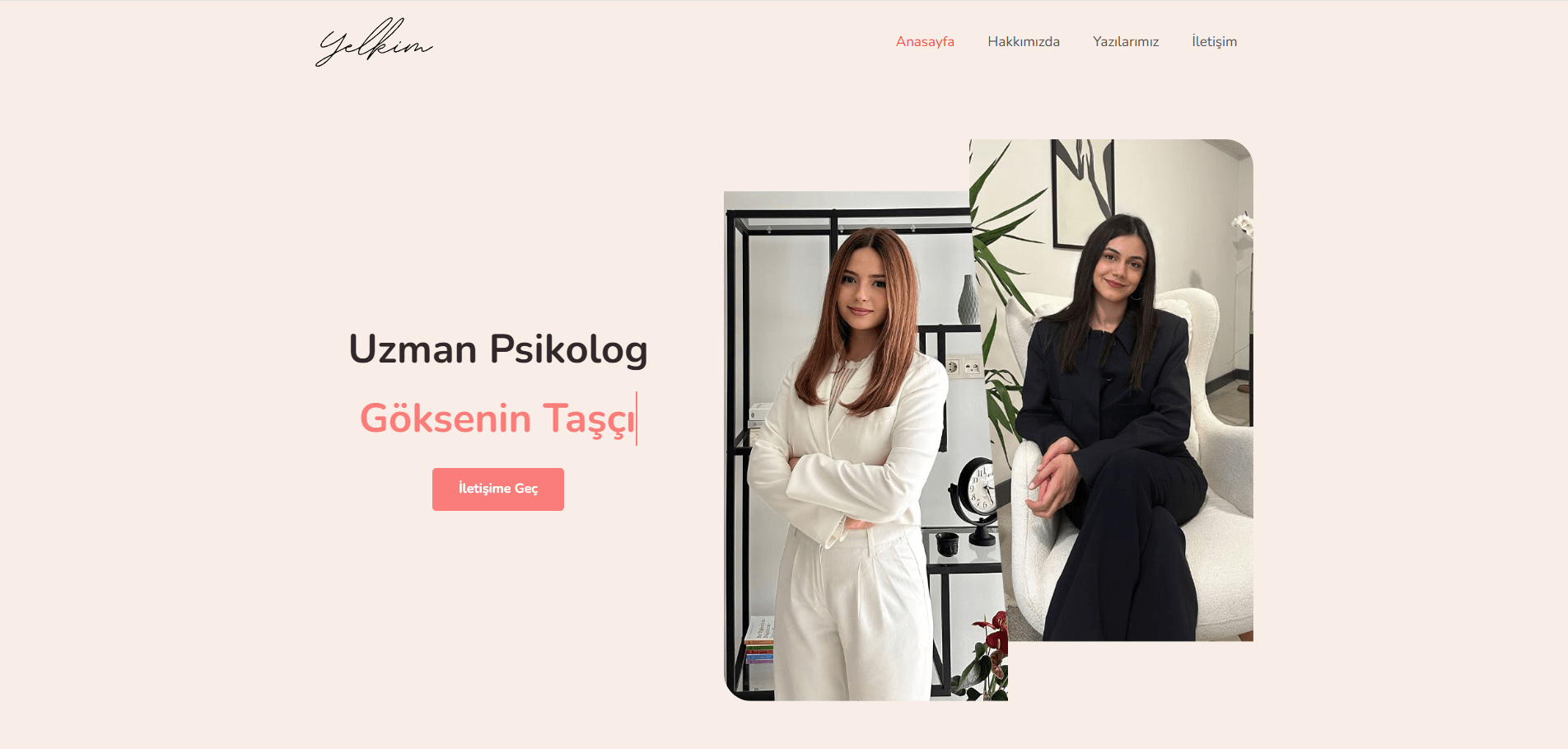1568x749 pixels.
Task: Navigate to İletişim in the navbar
Action: coord(1214,41)
